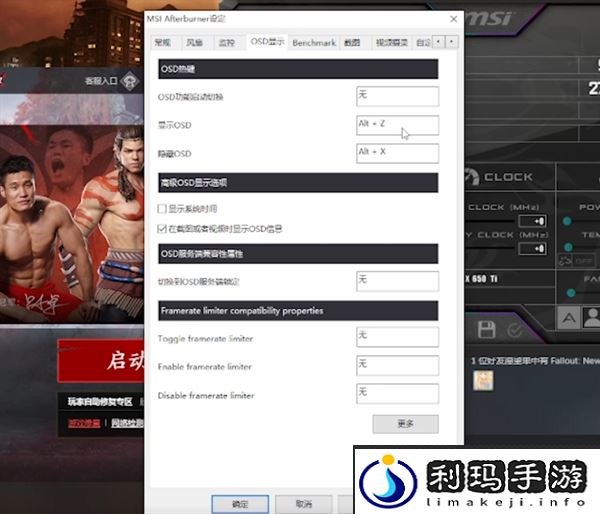The image size is (600, 514).
Task: Open the 视频摄录 tab
Action: [x=391, y=42]
